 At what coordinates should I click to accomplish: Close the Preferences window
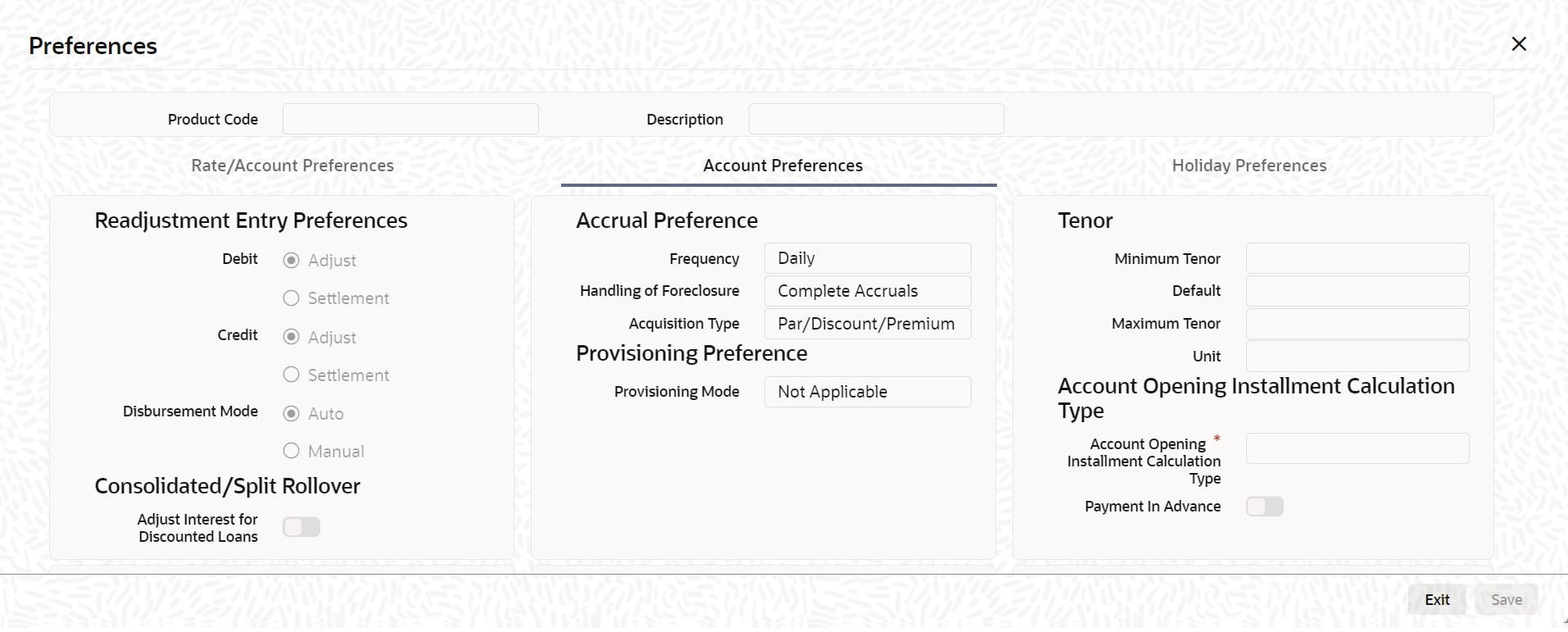click(x=1520, y=44)
